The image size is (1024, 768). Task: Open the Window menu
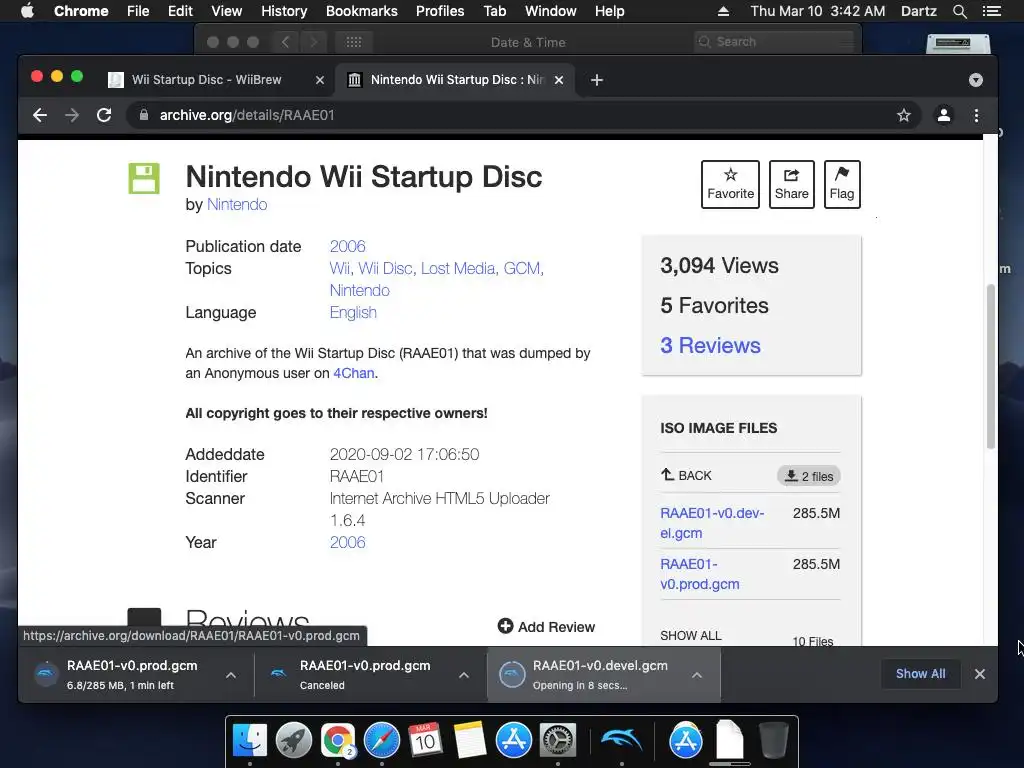point(551,11)
